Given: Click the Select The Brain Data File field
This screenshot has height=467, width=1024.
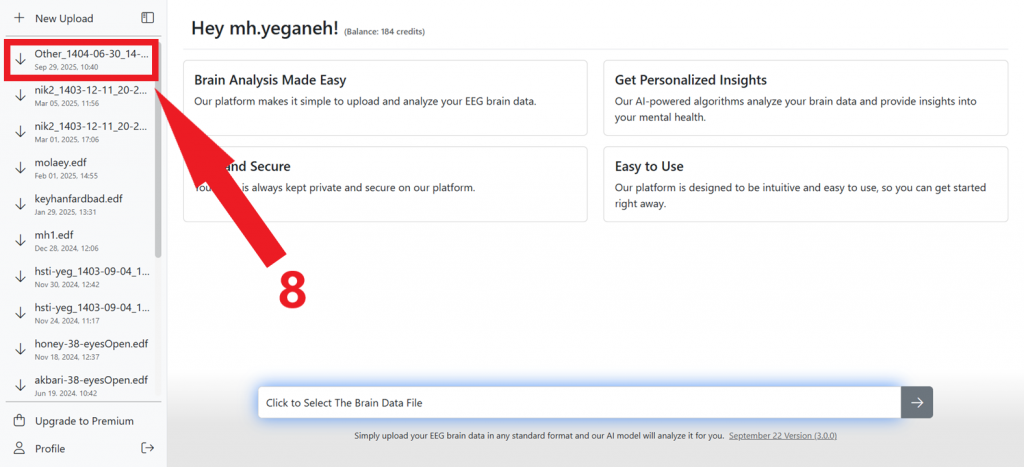Looking at the screenshot, I should (x=578, y=403).
